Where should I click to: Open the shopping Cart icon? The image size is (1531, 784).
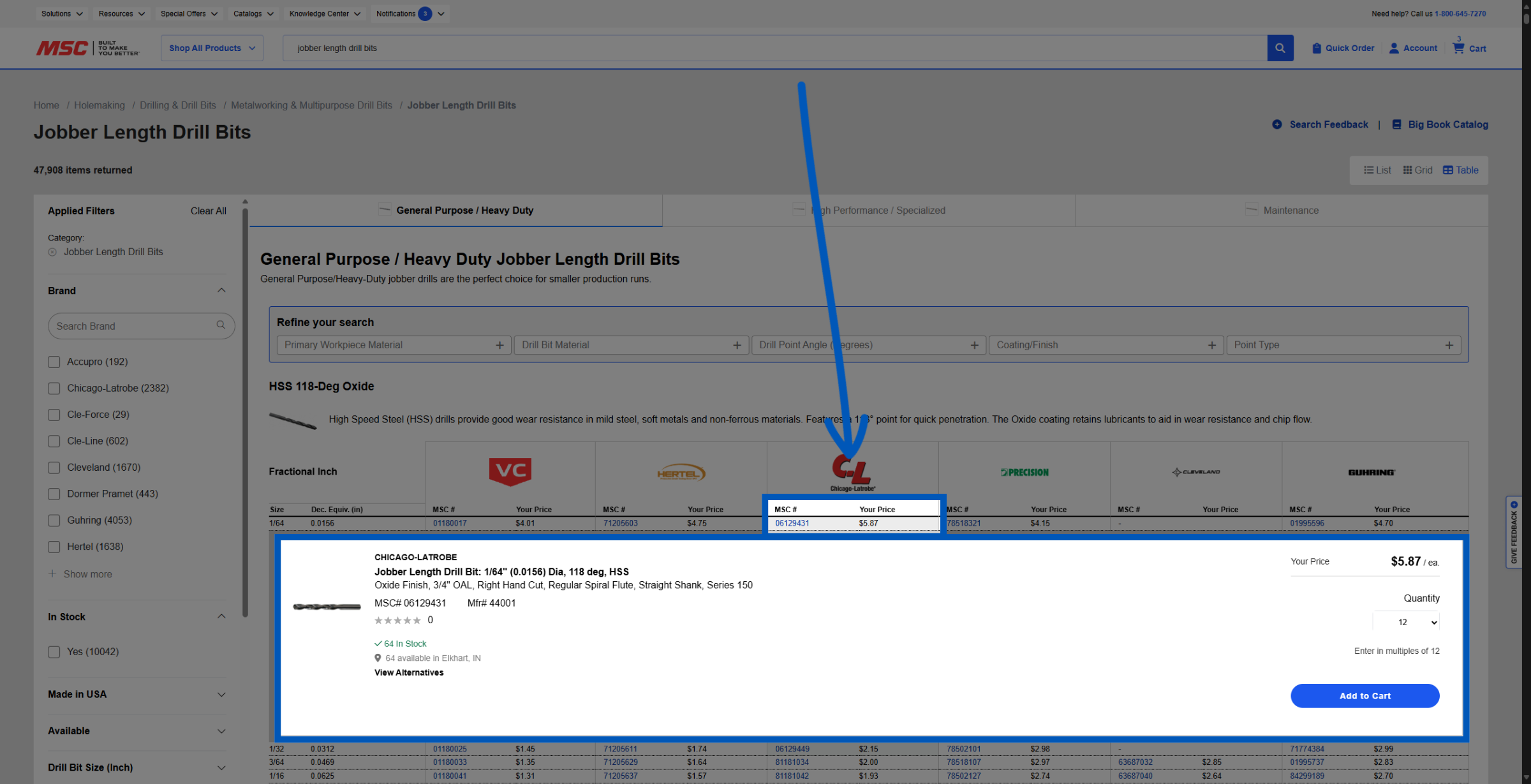(x=1458, y=48)
